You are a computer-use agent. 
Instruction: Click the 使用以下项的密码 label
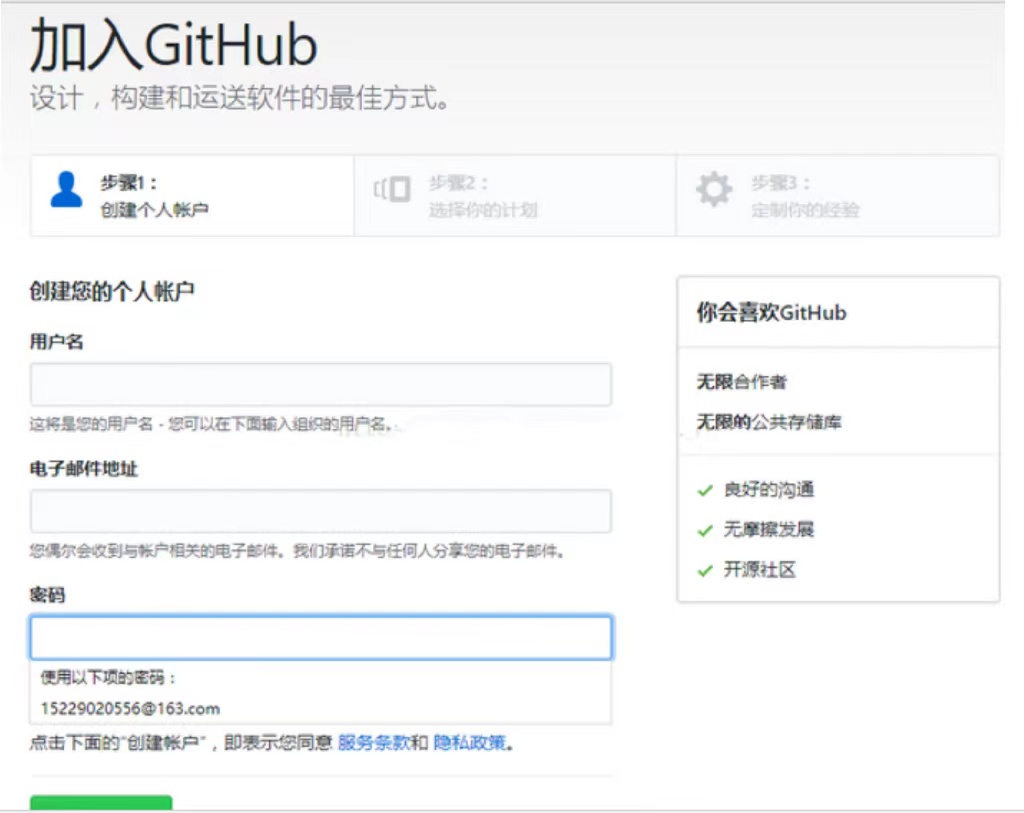pyautogui.click(x=108, y=677)
